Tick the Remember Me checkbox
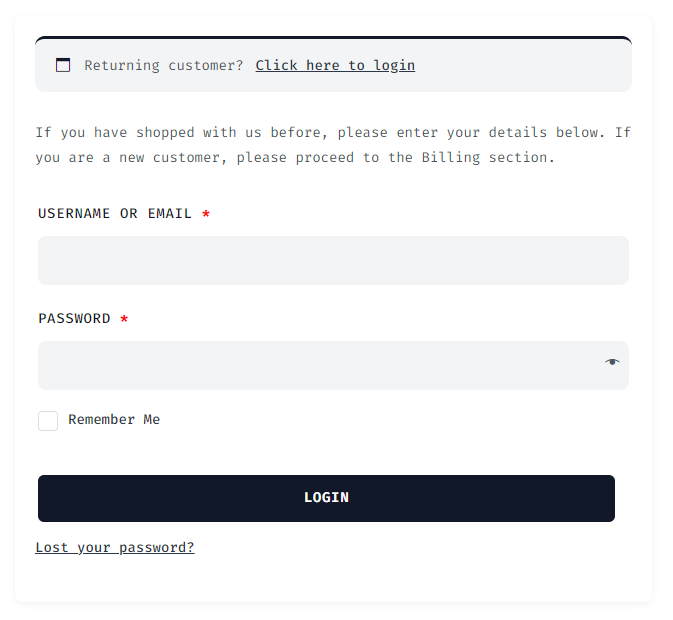The width and height of the screenshot is (673, 620). click(x=48, y=421)
